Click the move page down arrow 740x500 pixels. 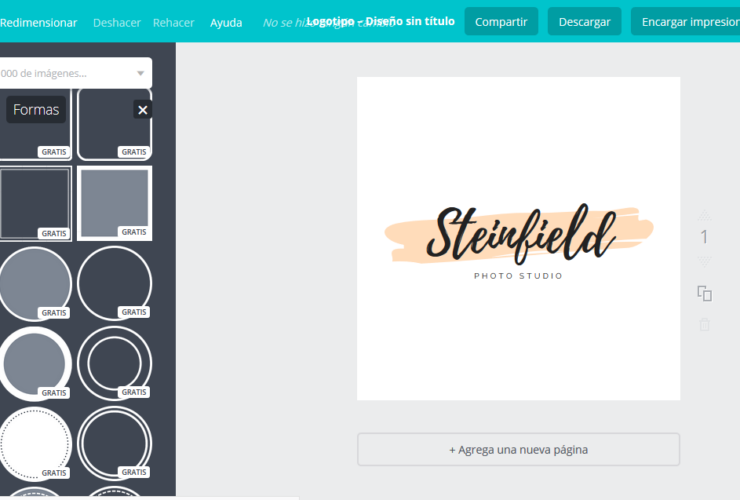click(x=704, y=262)
